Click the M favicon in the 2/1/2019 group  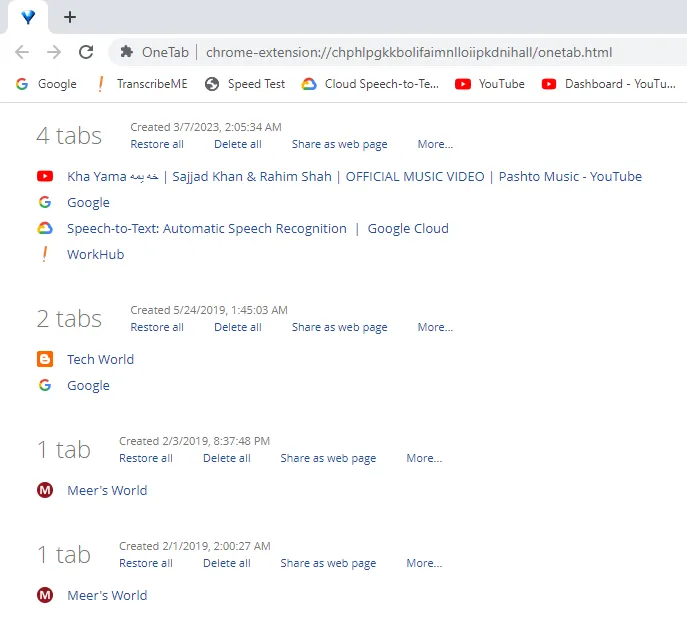pos(45,595)
